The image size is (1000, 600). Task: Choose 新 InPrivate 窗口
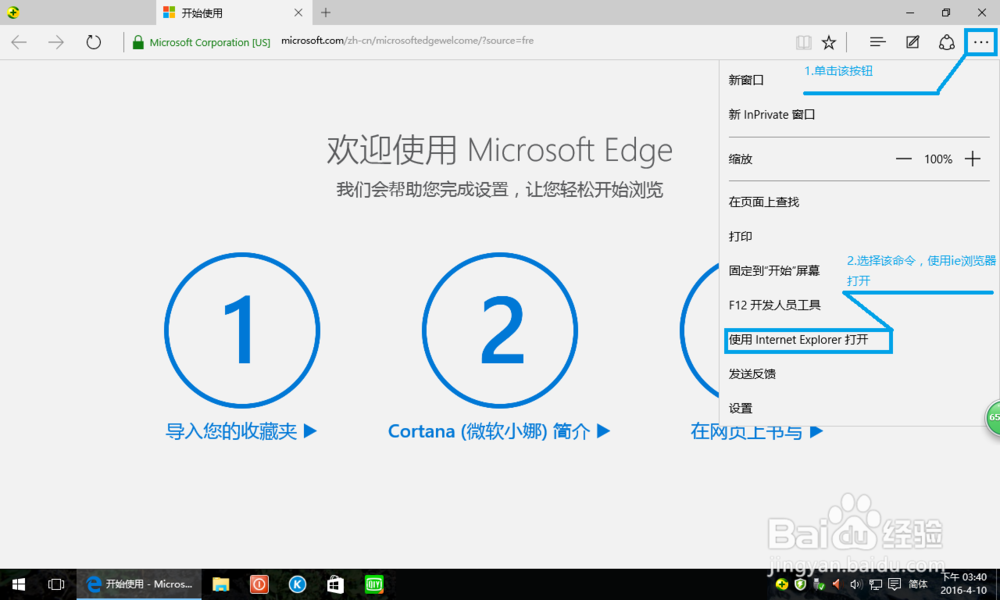pos(772,115)
